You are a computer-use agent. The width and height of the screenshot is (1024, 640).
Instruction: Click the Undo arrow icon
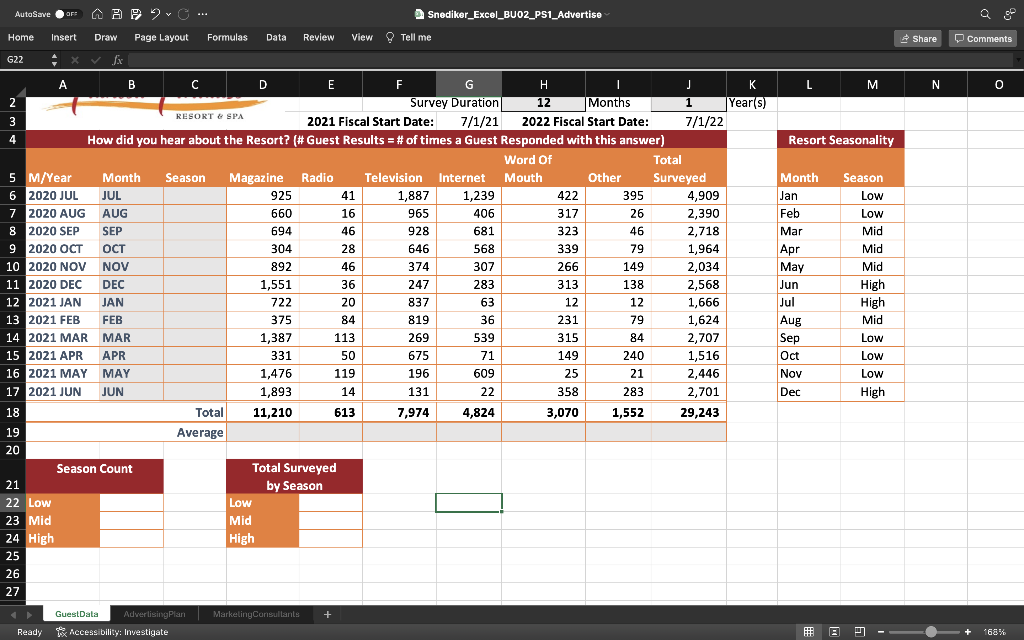click(155, 14)
